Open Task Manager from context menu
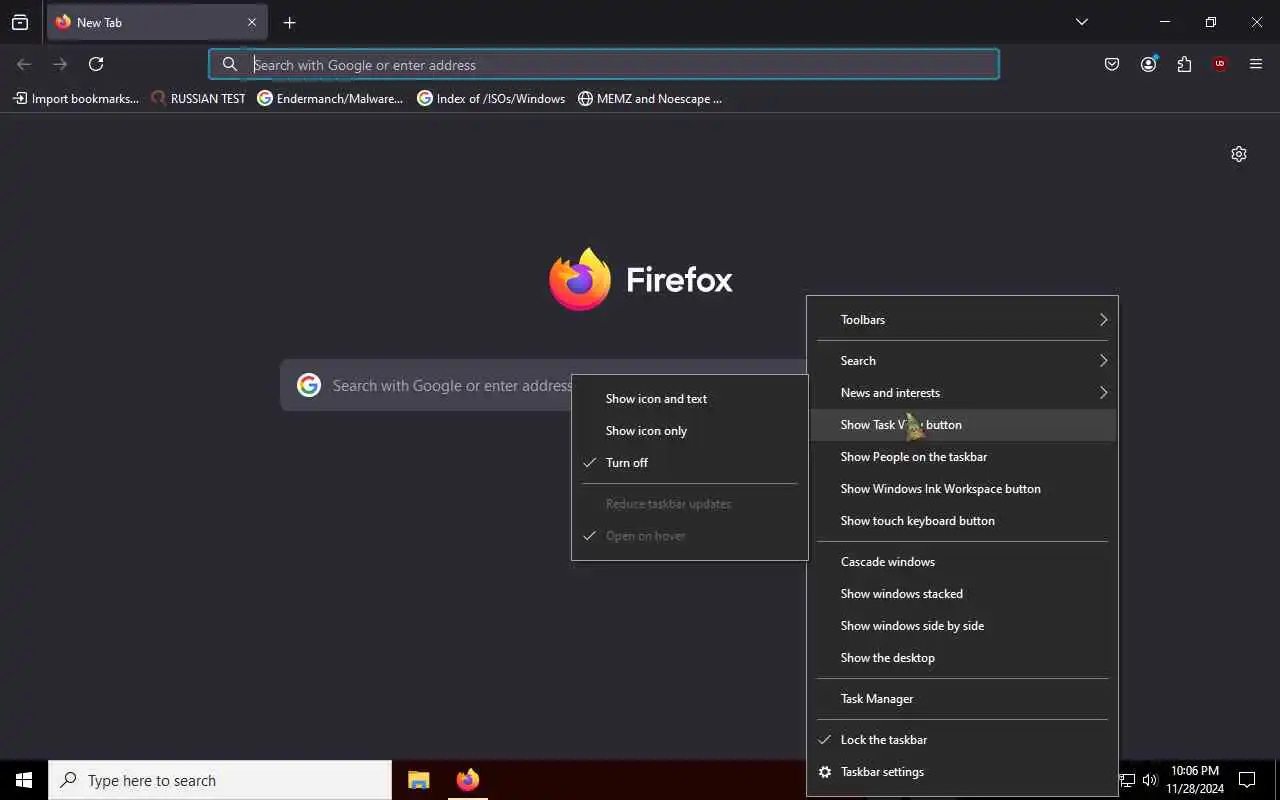Screen dimensions: 1280x800 (963, 699)
